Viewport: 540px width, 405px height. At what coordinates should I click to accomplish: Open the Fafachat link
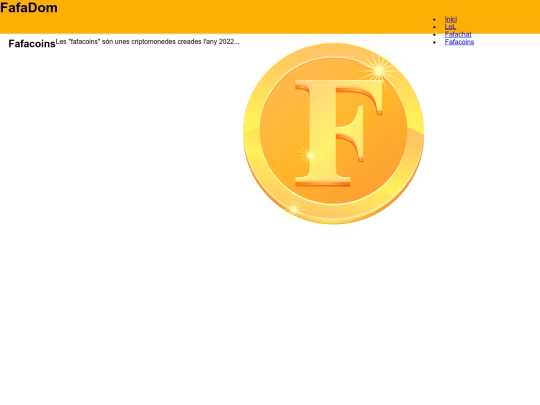pos(458,34)
